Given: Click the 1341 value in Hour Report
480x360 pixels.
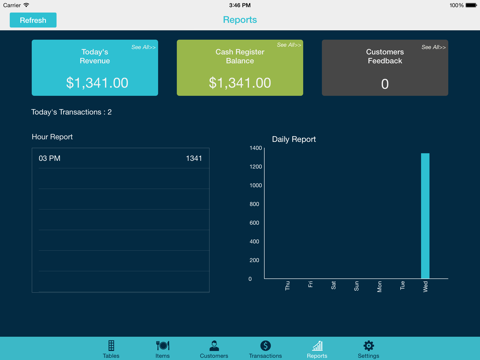Looking at the screenshot, I should click(x=194, y=158).
